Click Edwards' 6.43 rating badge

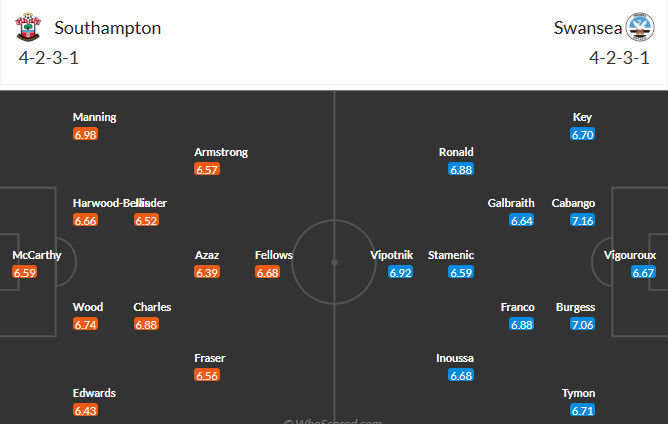click(85, 410)
